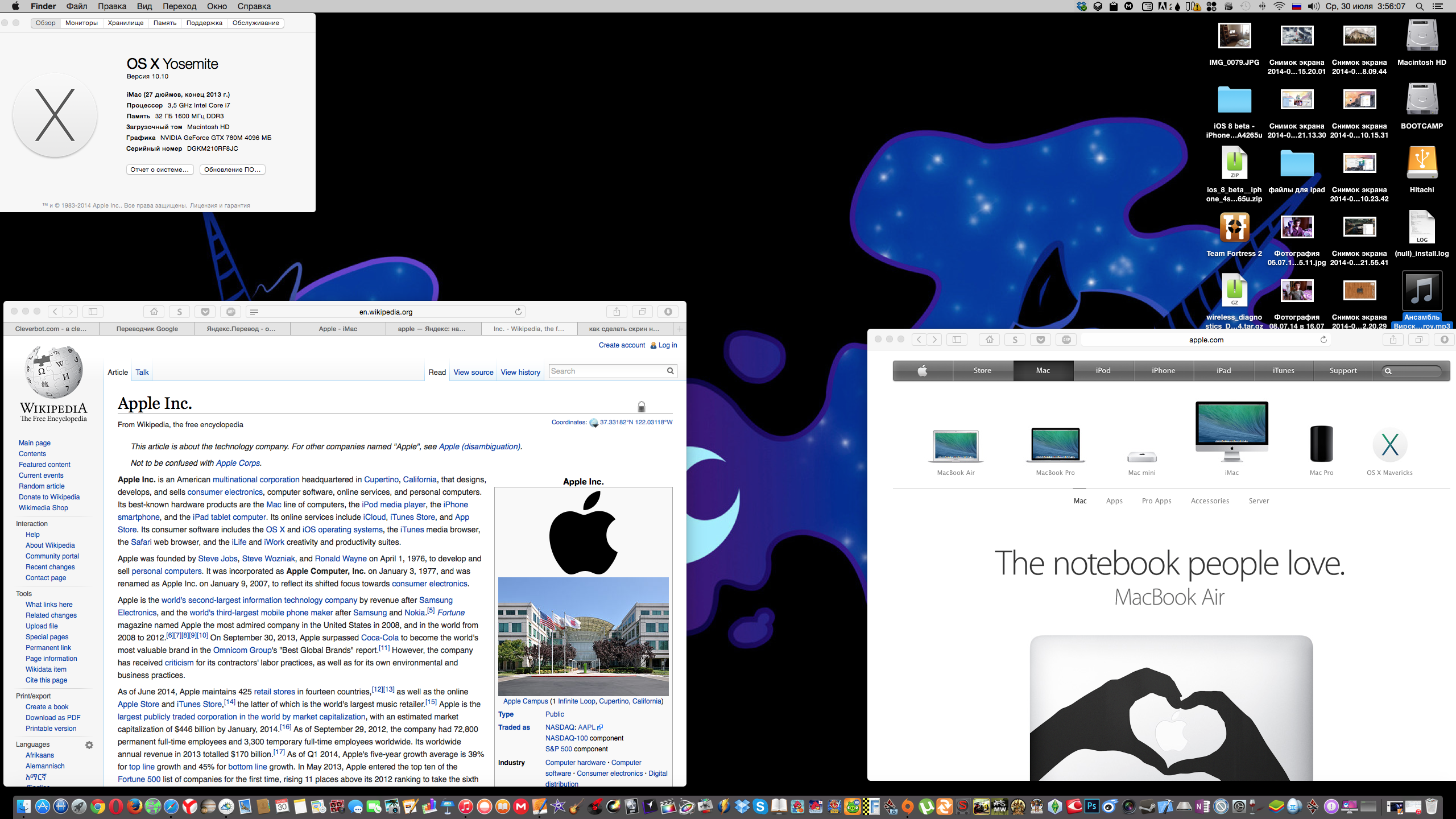Image resolution: width=1456 pixels, height=819 pixels.
Task: Launch App Store from the Dock
Action: pos(43,806)
